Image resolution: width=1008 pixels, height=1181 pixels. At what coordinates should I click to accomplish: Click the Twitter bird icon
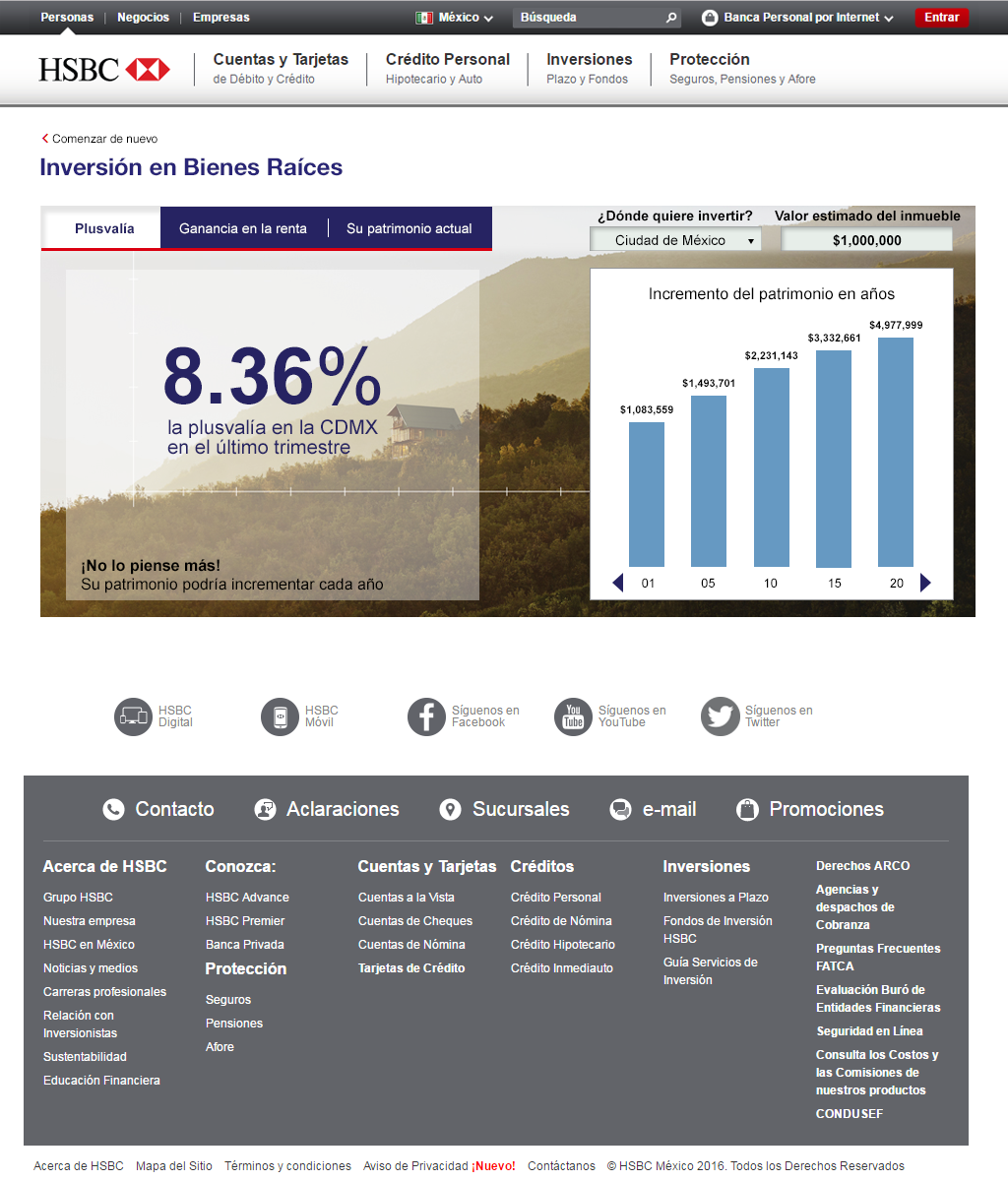point(720,716)
